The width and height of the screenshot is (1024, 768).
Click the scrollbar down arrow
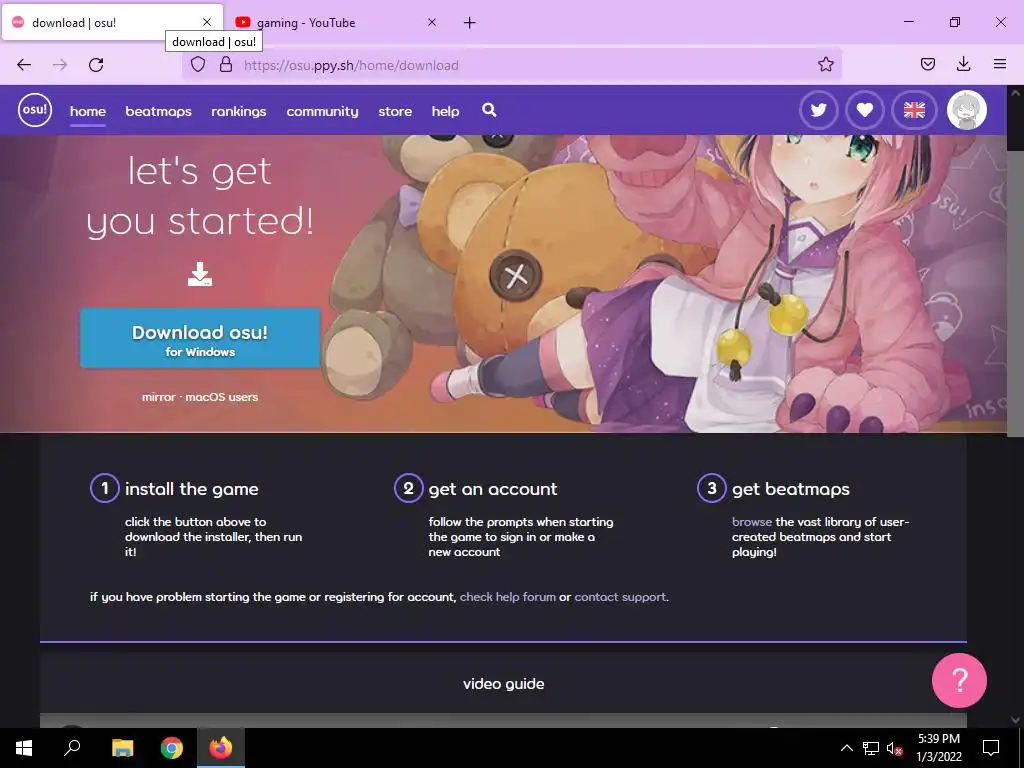(1015, 720)
